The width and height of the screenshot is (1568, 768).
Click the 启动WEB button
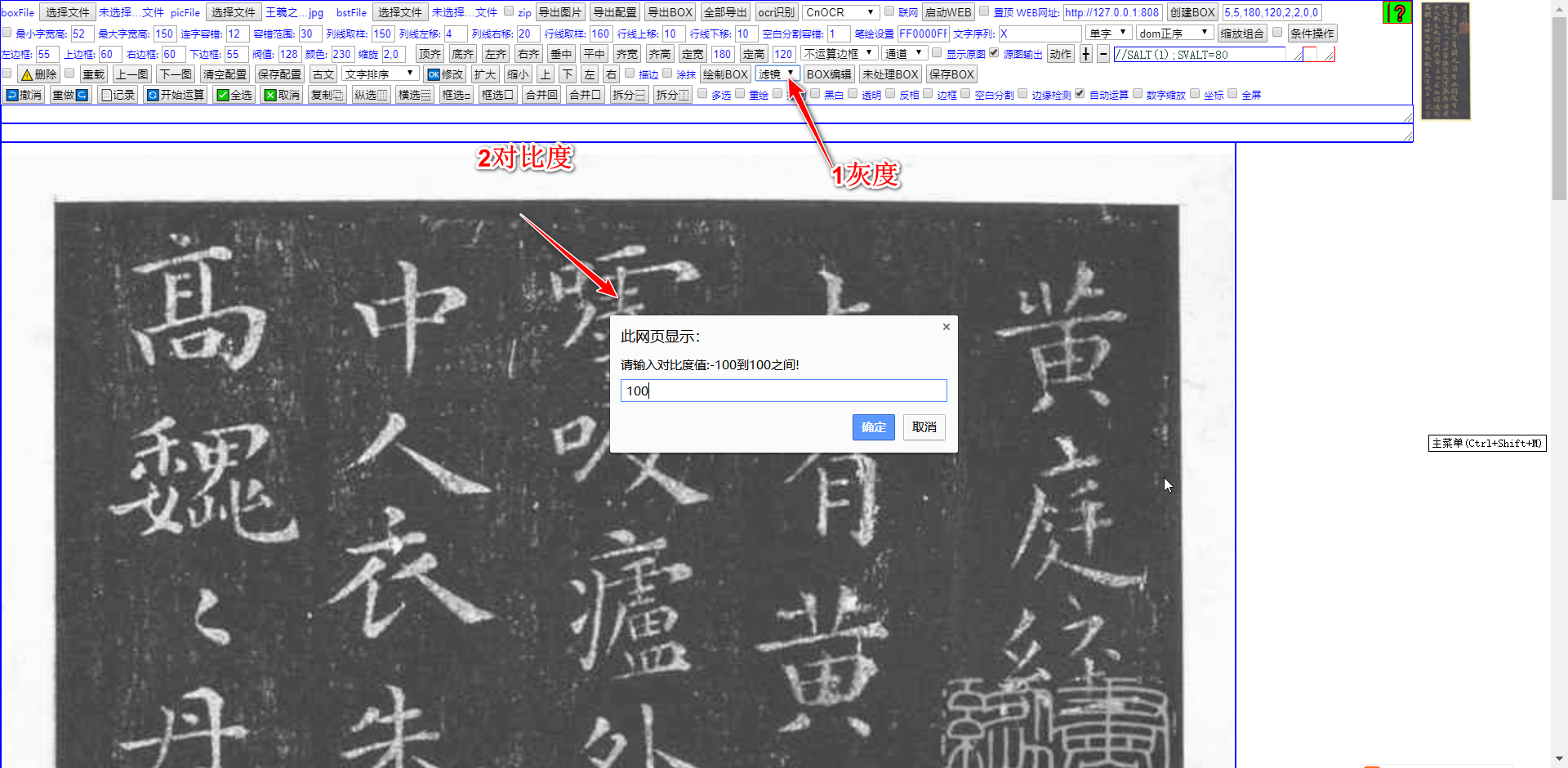pos(948,12)
